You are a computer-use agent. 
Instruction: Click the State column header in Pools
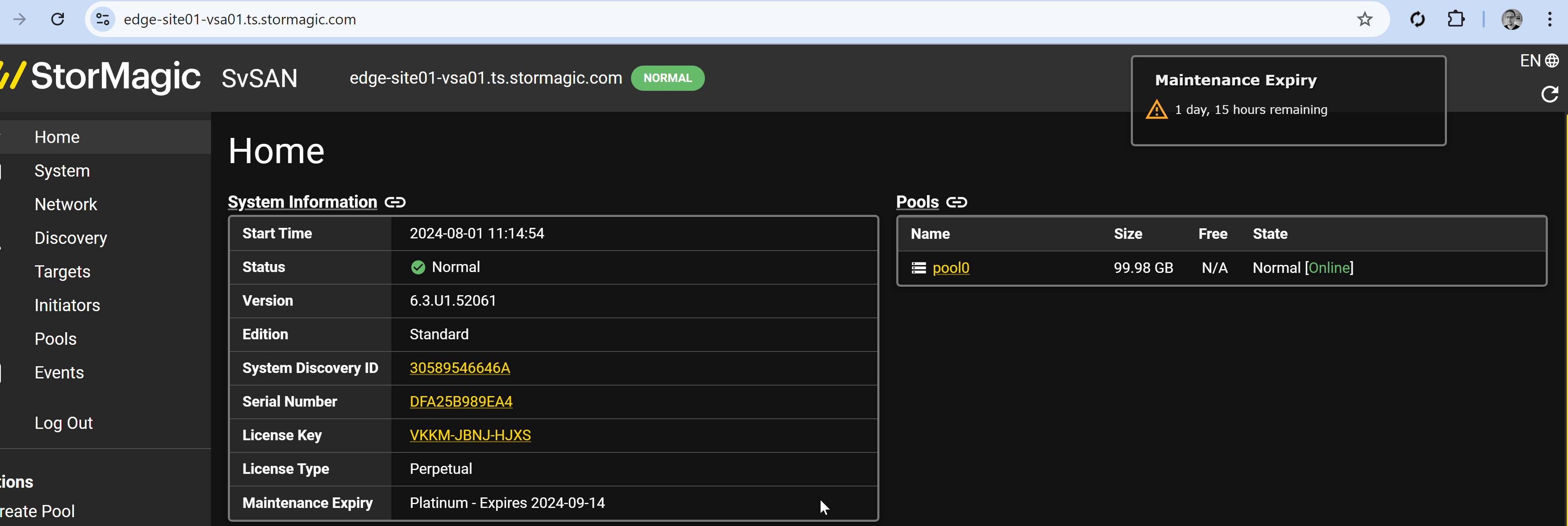pos(1270,234)
